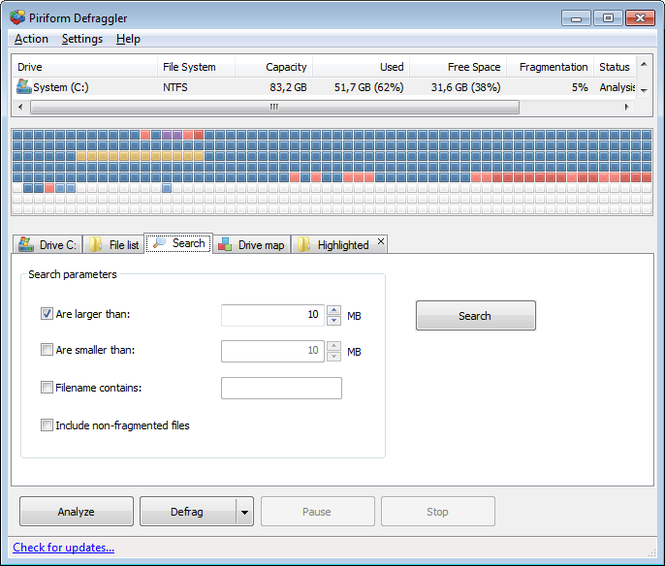Switch to the Drive map tab
The width and height of the screenshot is (665, 566).
[x=251, y=245]
